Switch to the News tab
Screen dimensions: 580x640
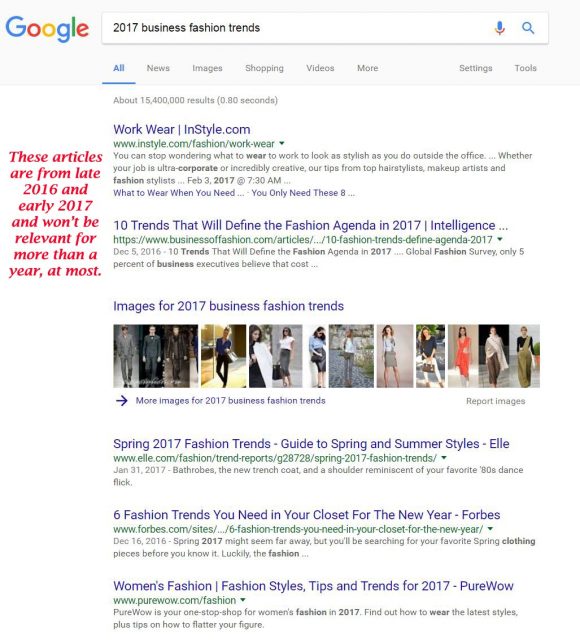pyautogui.click(x=158, y=68)
